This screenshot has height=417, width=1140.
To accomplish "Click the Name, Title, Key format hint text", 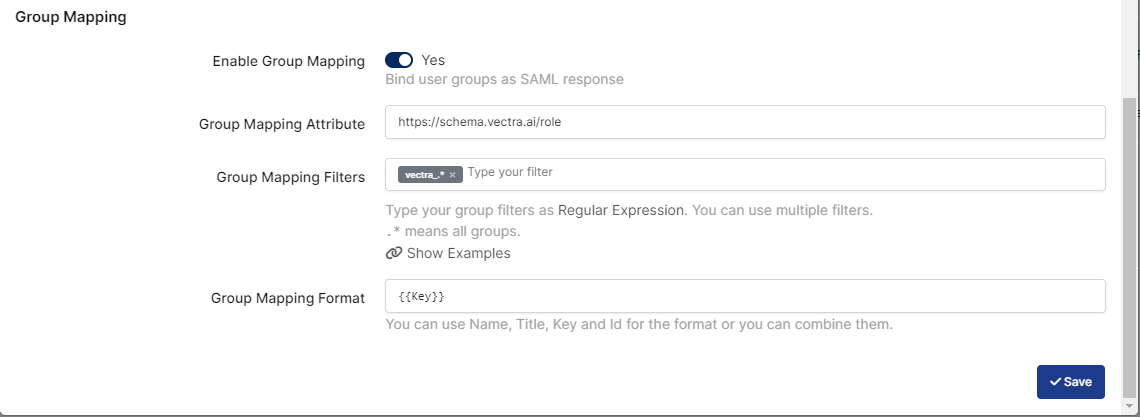I will (638, 325).
